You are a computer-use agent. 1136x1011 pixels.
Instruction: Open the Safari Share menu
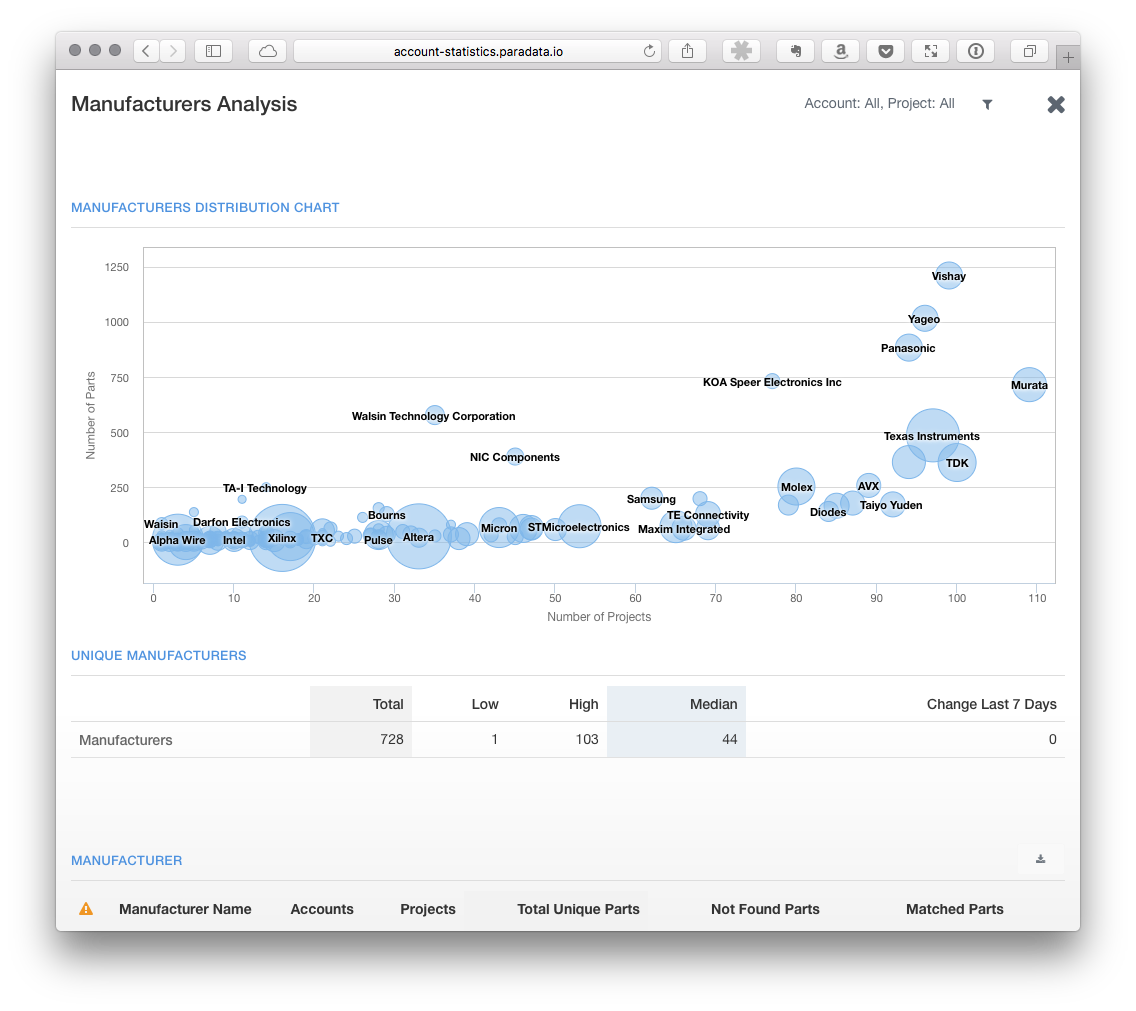[687, 51]
